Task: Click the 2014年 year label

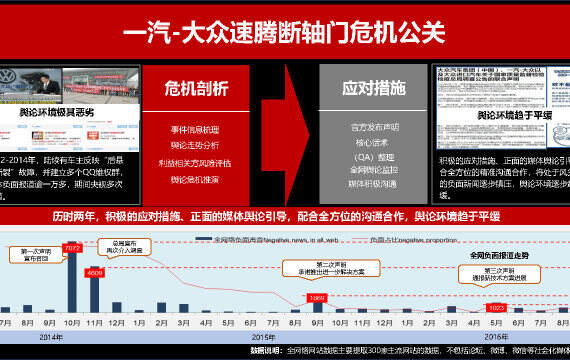Action: pyautogui.click(x=51, y=337)
